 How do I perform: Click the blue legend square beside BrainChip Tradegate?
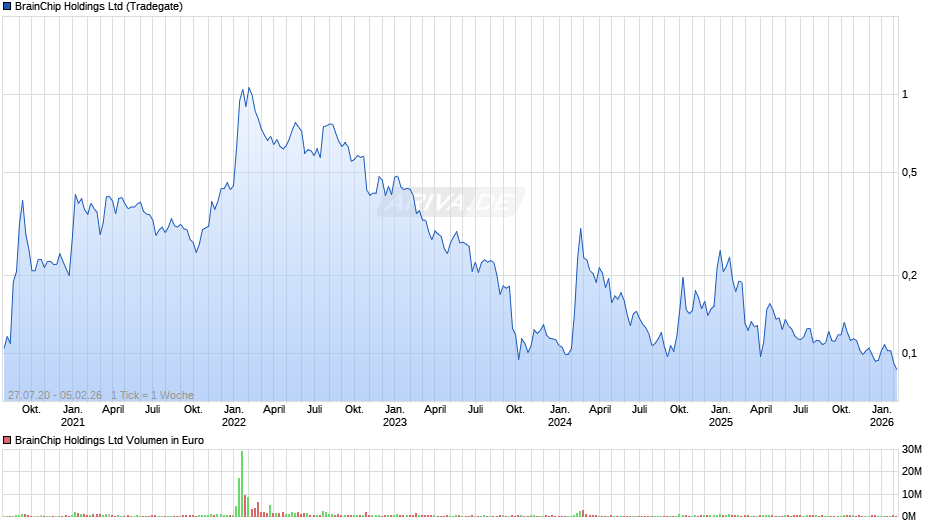[7, 7]
